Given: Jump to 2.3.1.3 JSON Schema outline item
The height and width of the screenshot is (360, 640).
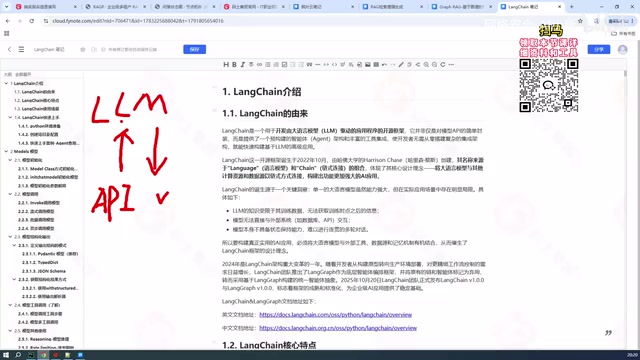Looking at the screenshot, I should coord(44,271).
